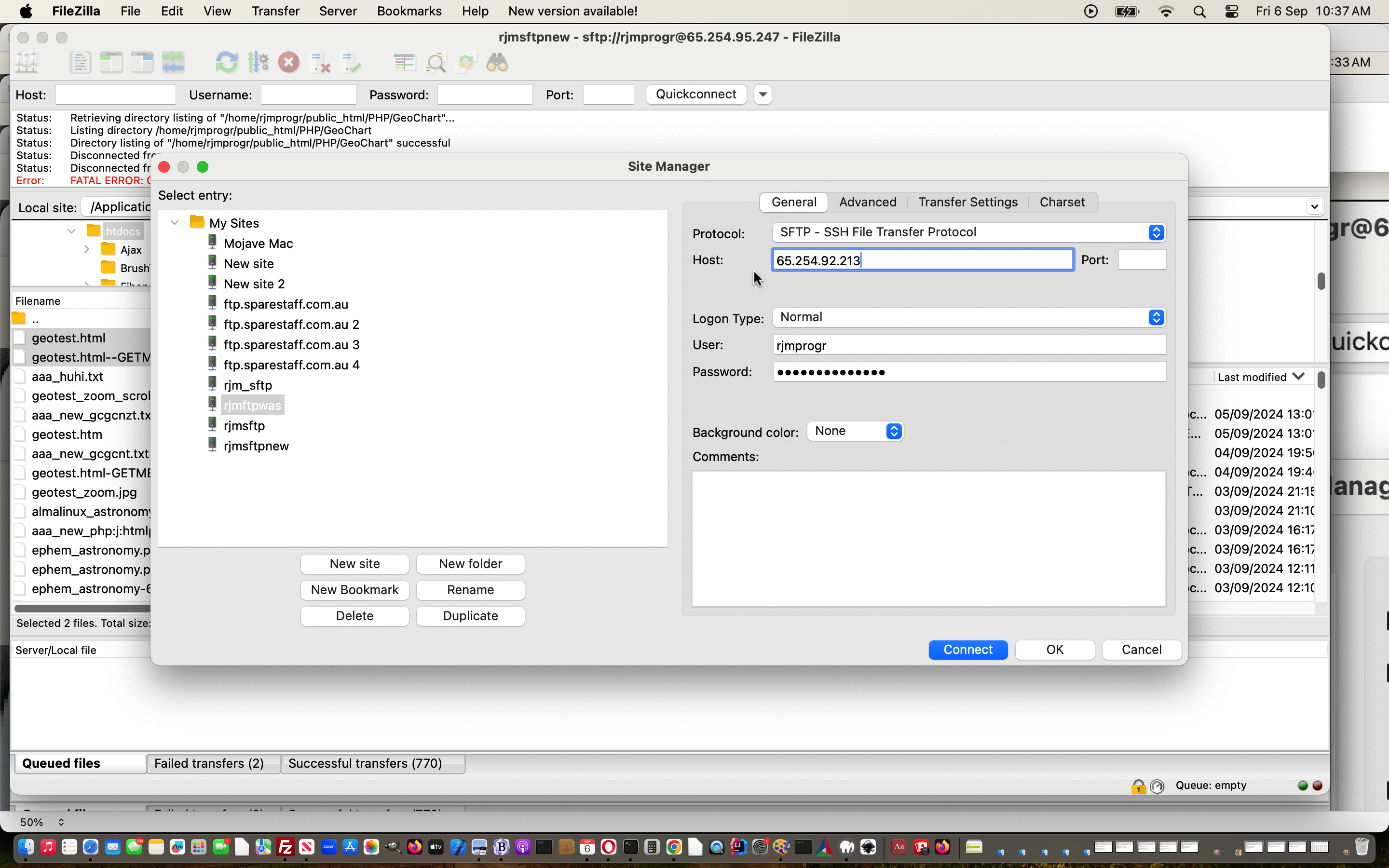
Task: Click the Duplicate button
Action: (470, 616)
